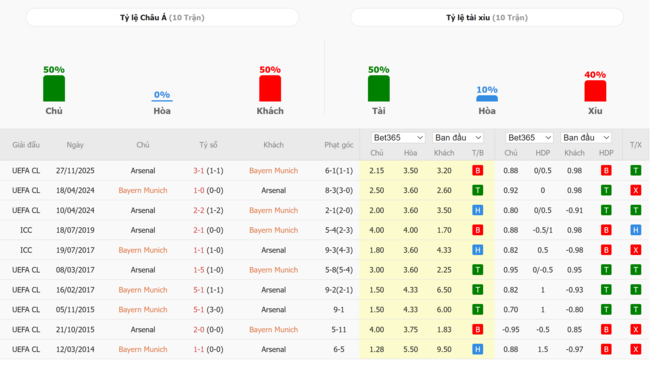Click the Phạt góc column header
650x365 pixels.
(339, 145)
